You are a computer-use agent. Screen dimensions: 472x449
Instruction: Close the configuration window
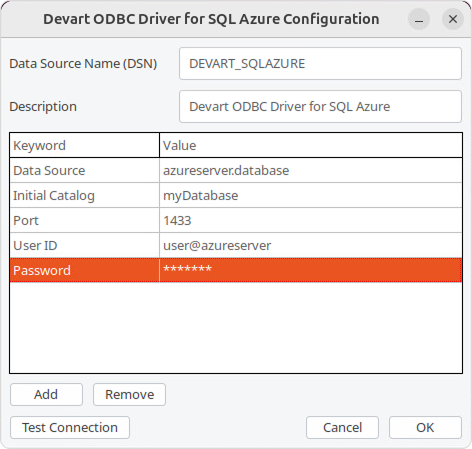coord(453,19)
